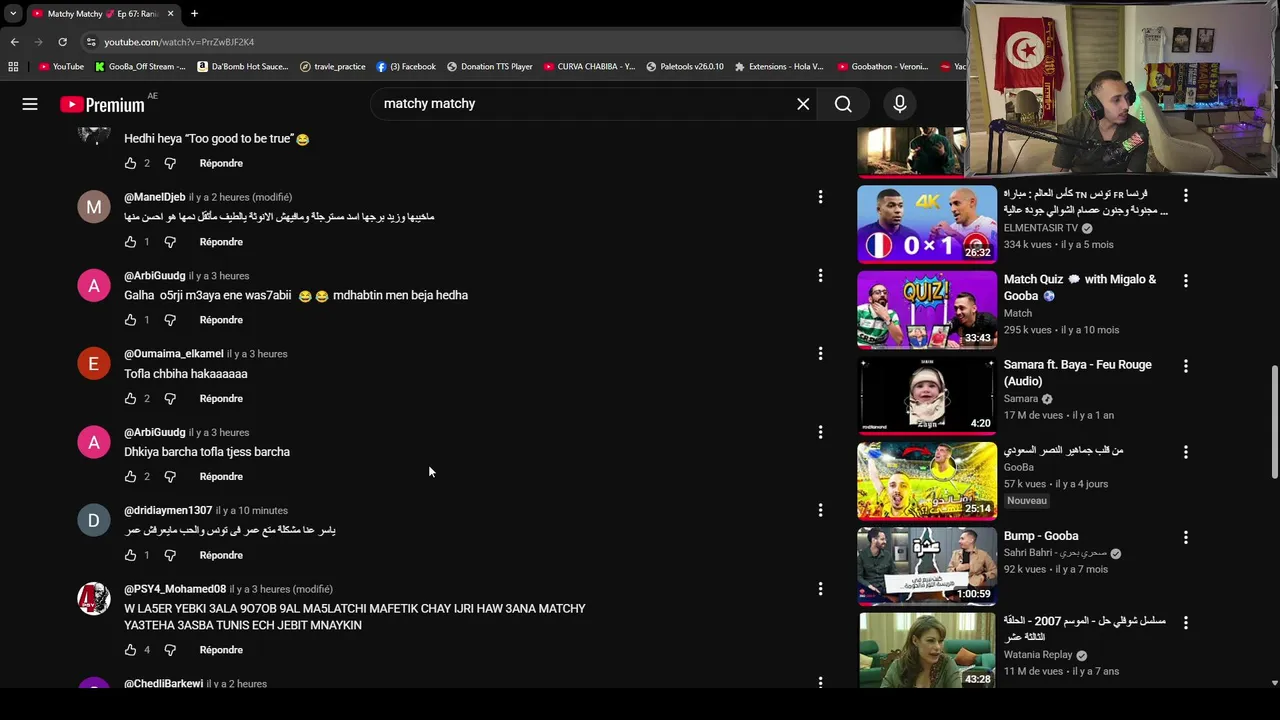Reply to the dridiaymen1307 comment

click(221, 555)
